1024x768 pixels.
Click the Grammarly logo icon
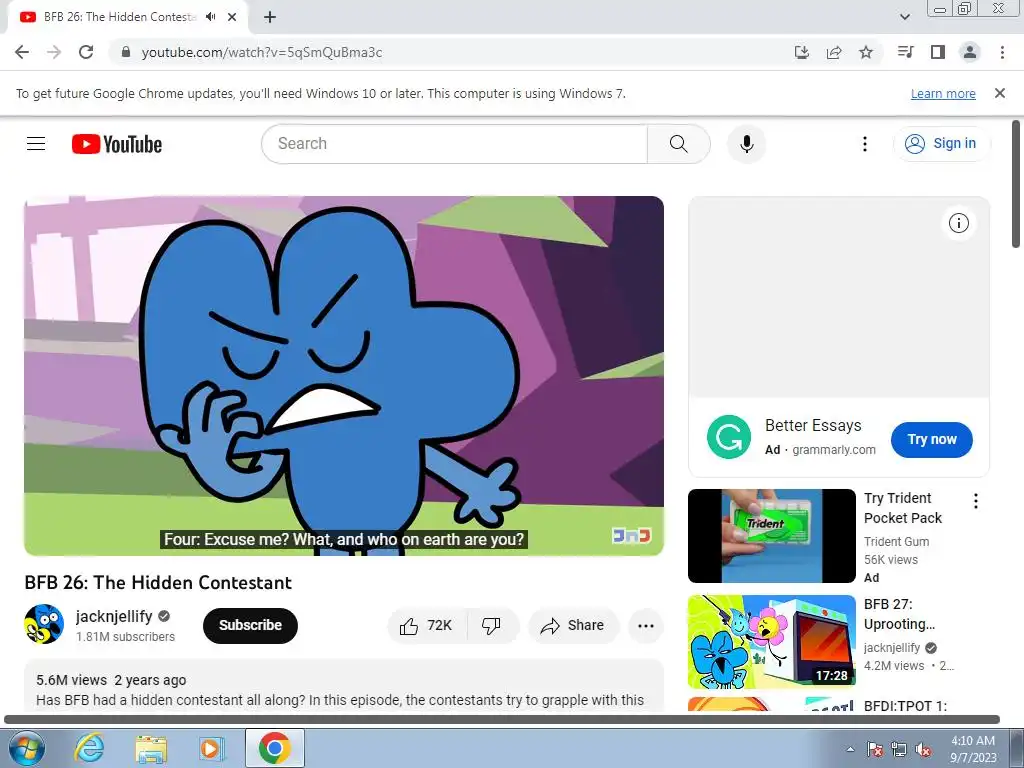point(729,437)
